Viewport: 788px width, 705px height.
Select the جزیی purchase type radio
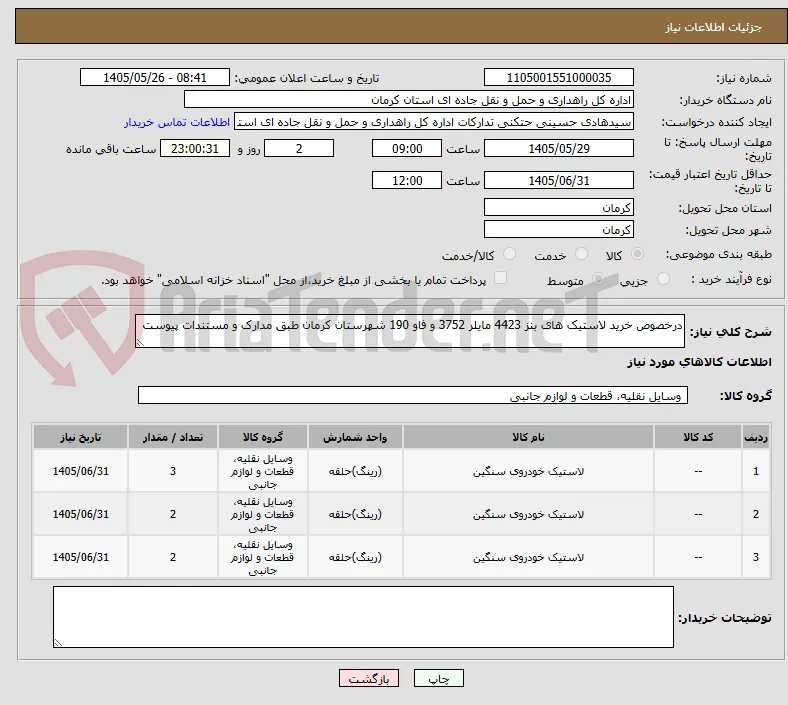click(663, 279)
